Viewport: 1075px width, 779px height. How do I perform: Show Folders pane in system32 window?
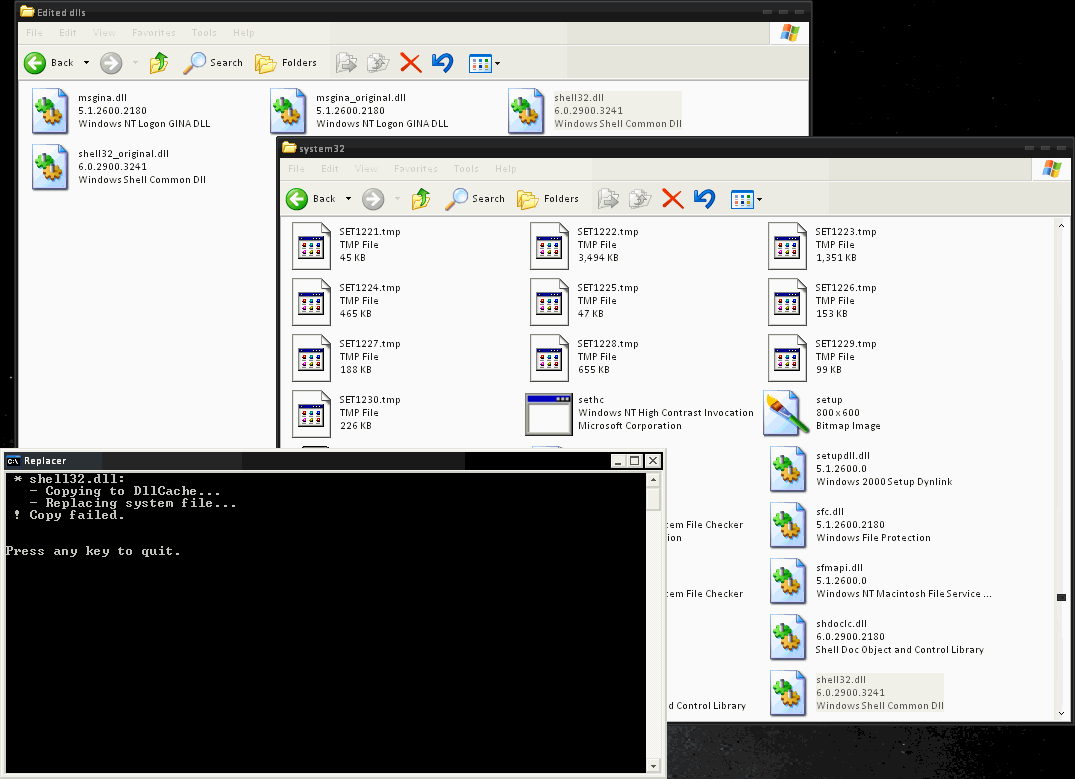point(548,199)
